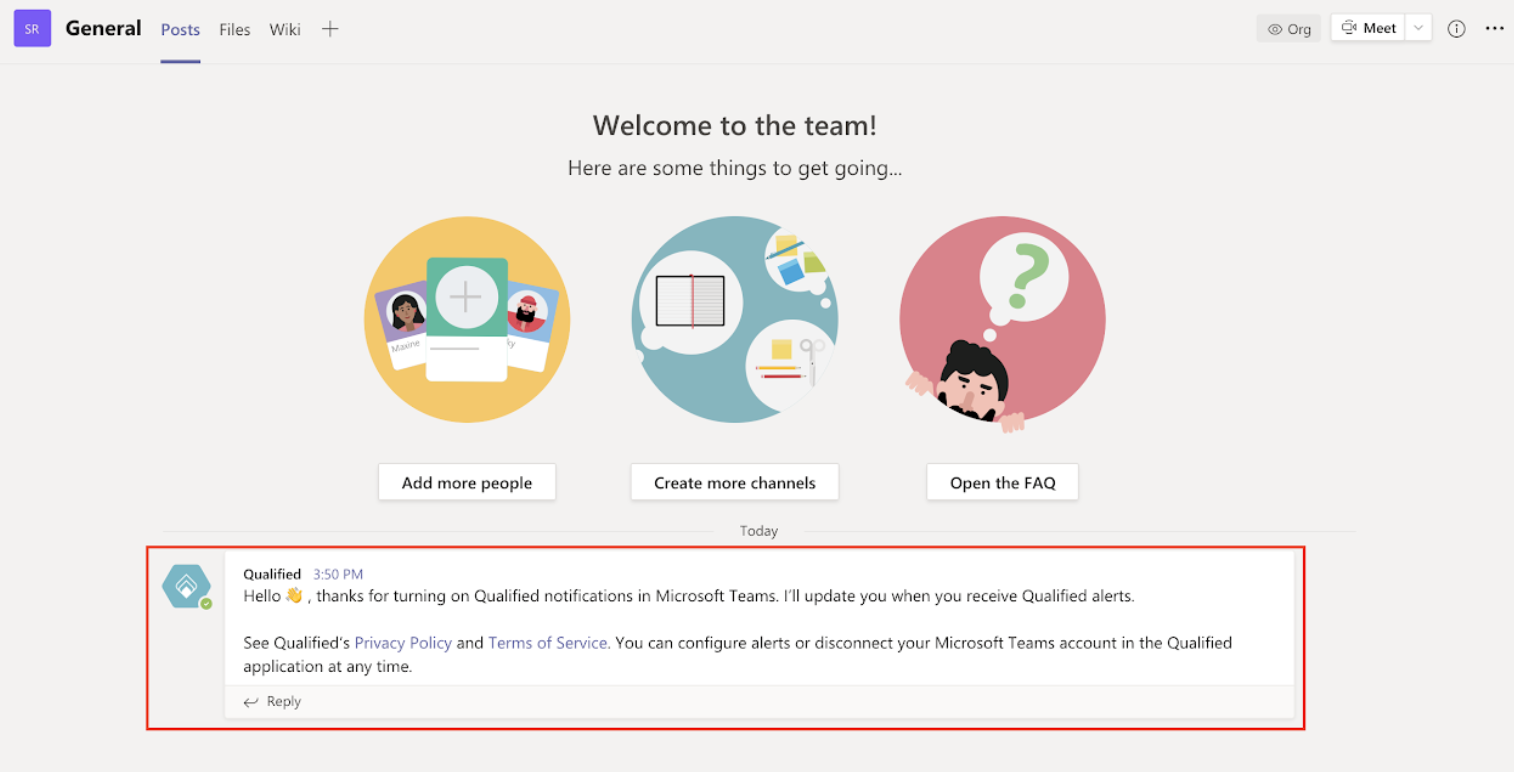
Task: Click the 3:50 PM message timestamp
Action: (338, 574)
